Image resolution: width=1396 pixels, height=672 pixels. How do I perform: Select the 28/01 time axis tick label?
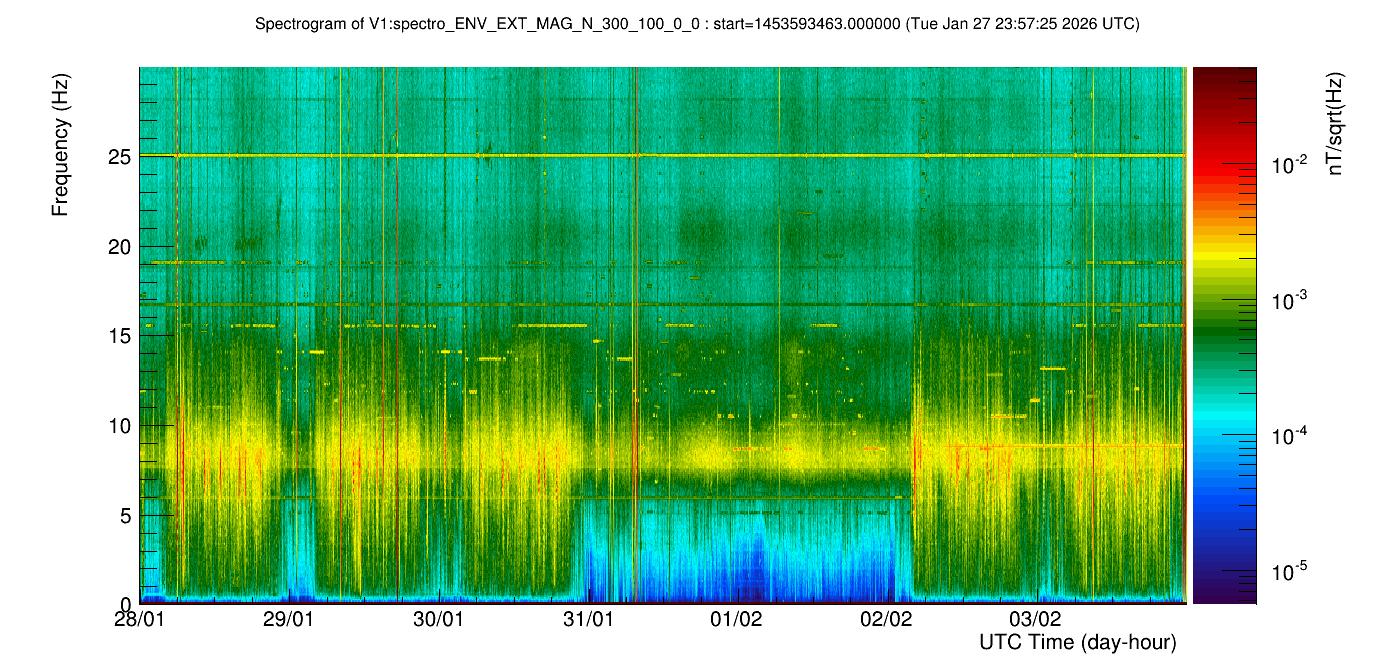click(140, 619)
